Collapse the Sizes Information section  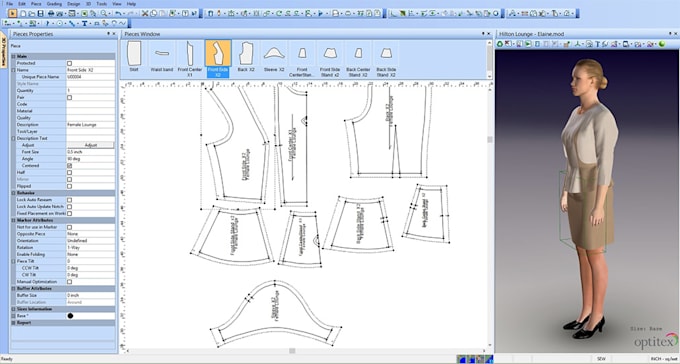coord(13,309)
